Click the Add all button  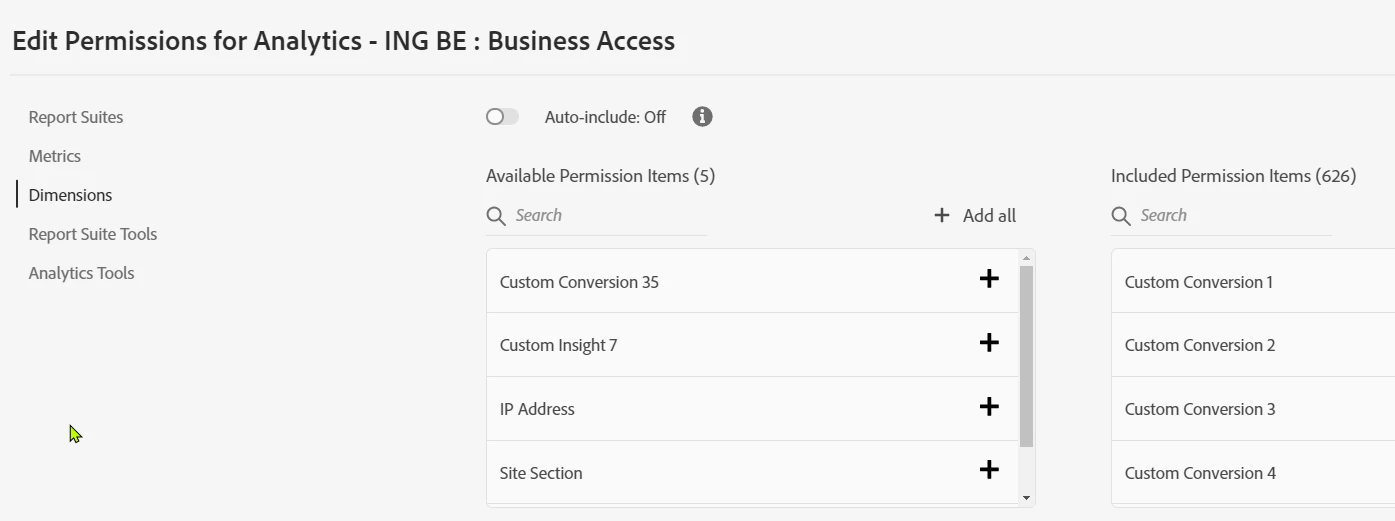(x=975, y=216)
